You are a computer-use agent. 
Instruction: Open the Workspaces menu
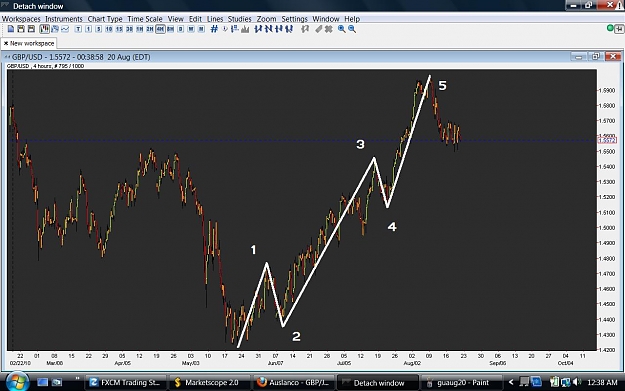tap(21, 19)
